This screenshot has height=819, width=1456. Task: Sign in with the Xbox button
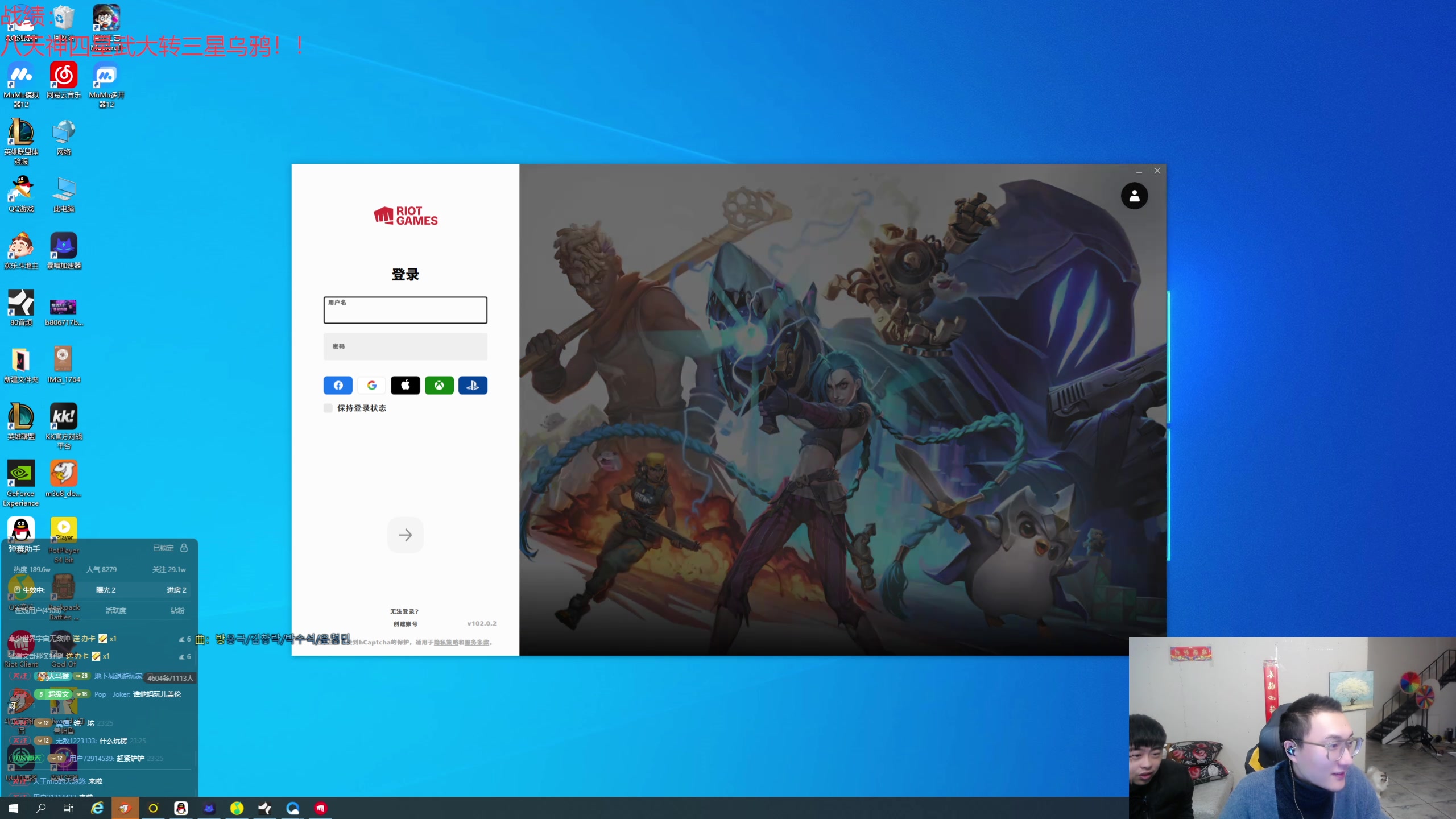pyautogui.click(x=439, y=385)
